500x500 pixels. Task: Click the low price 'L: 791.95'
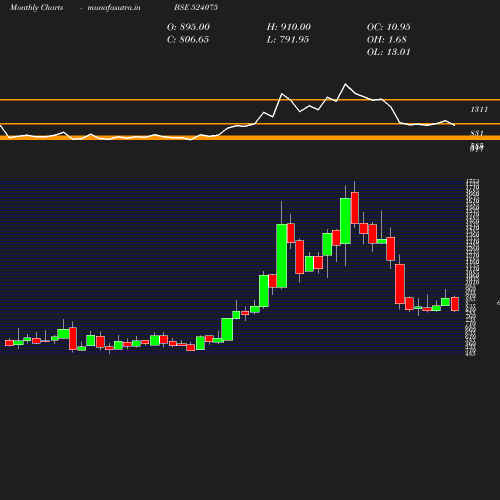(x=288, y=40)
